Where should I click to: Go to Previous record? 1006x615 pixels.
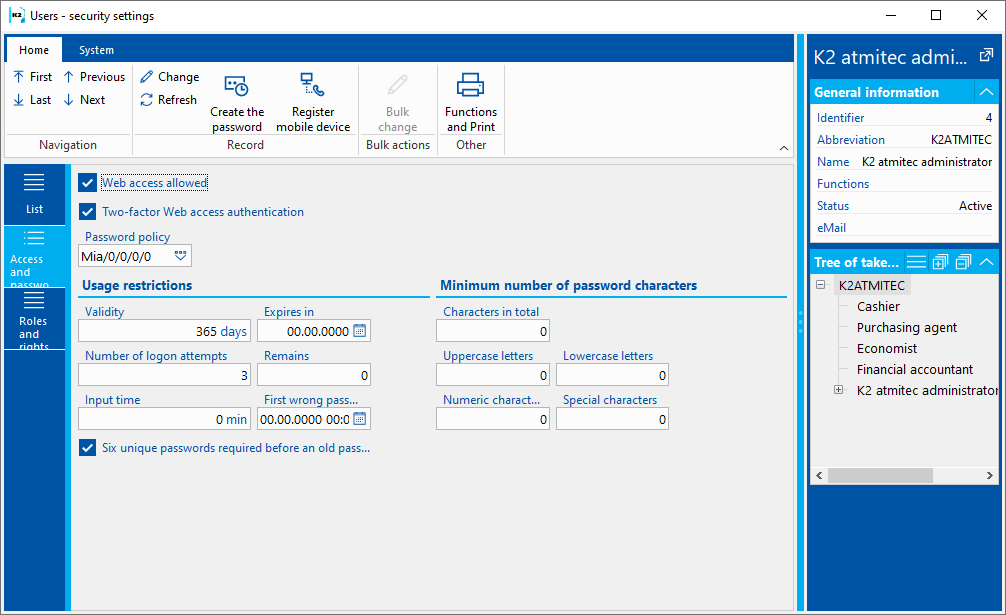94,77
